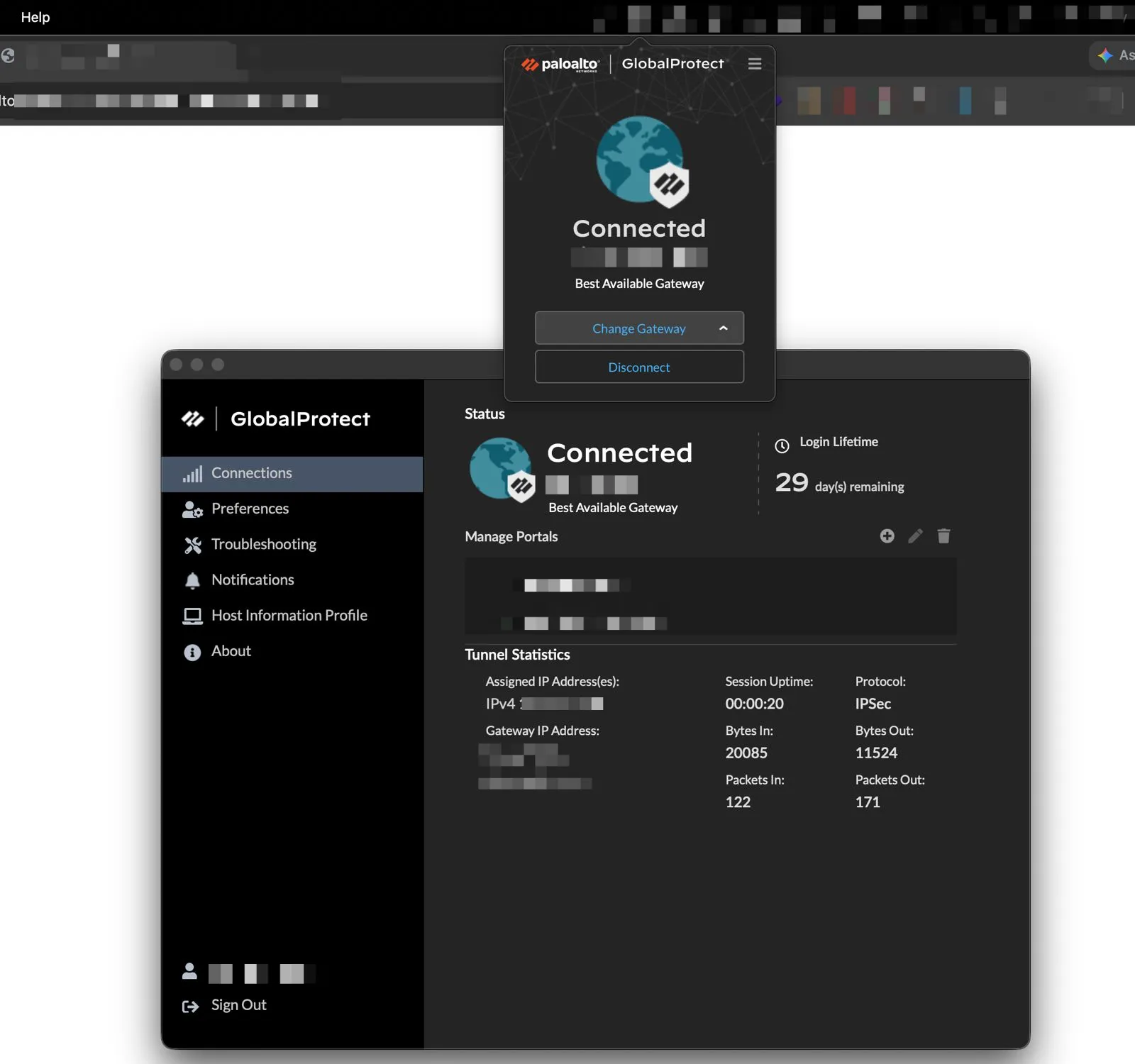Open Host Information Profile
The image size is (1135, 1064).
pos(292,615)
